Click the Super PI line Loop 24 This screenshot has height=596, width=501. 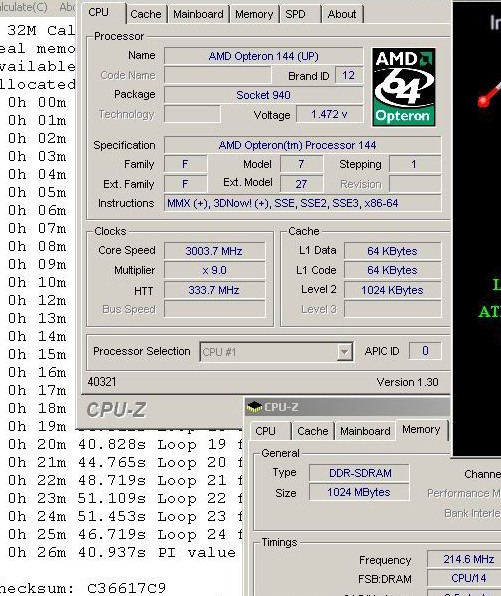pyautogui.click(x=124, y=534)
